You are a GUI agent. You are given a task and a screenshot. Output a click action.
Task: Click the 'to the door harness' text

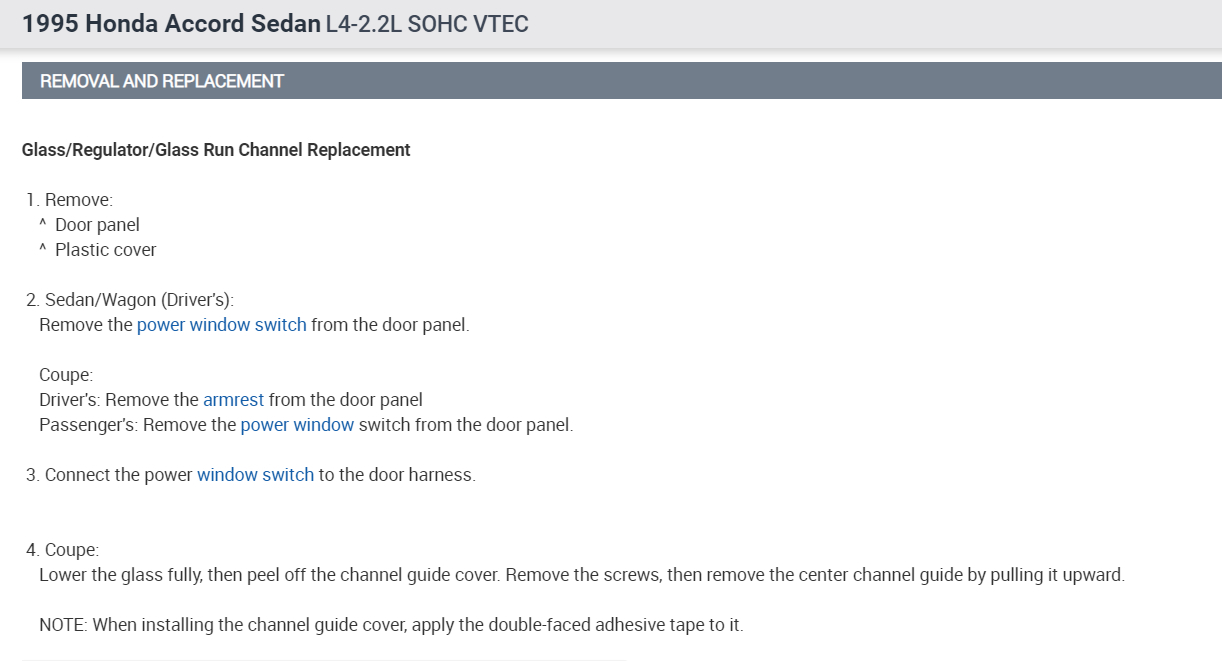tap(396, 475)
